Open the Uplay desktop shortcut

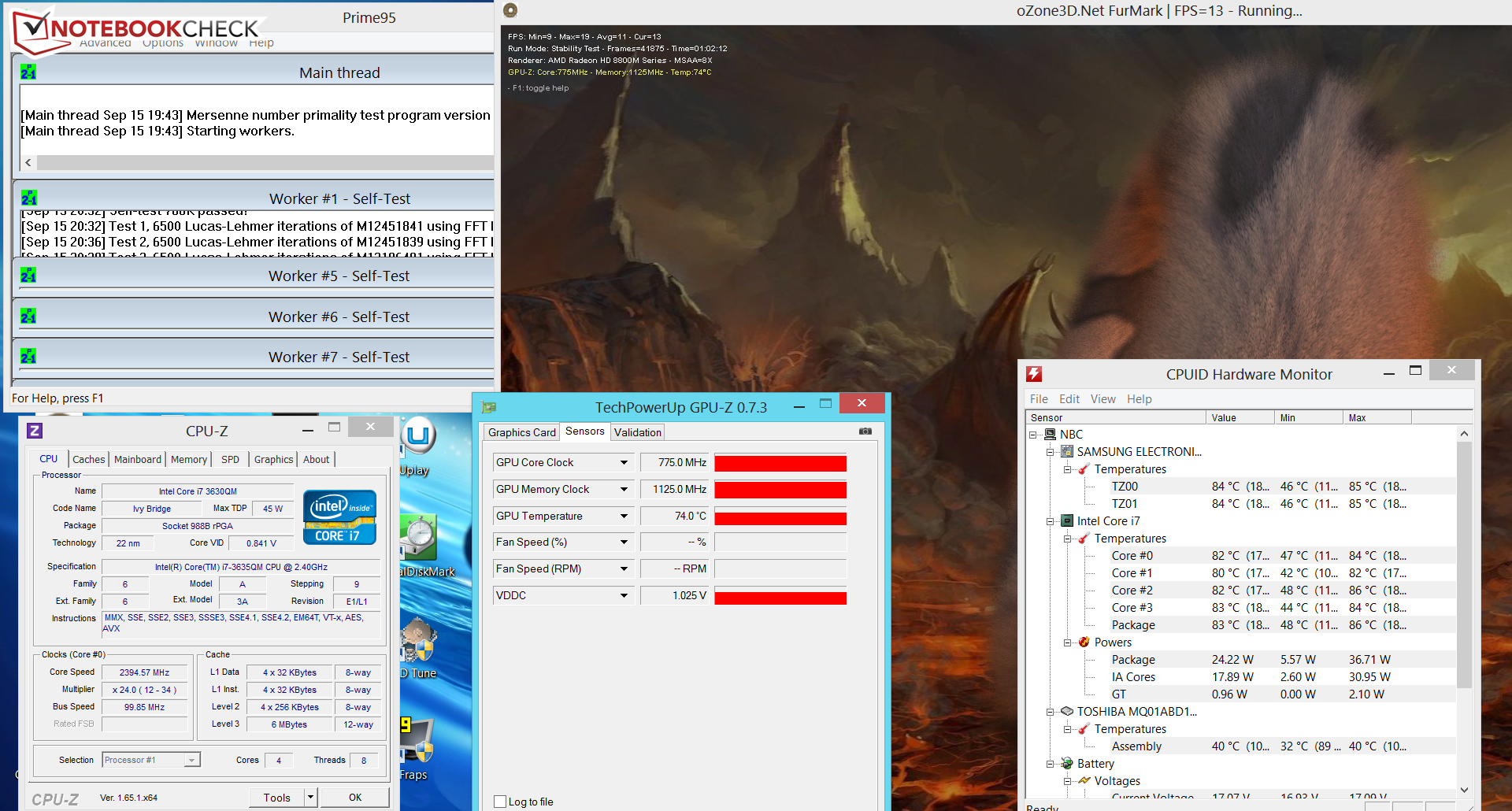pyautogui.click(x=417, y=446)
